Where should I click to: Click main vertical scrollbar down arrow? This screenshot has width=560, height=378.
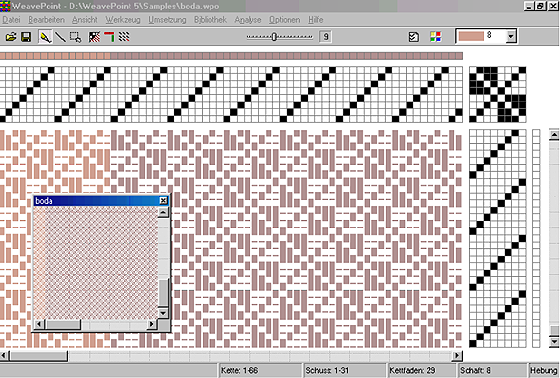click(554, 342)
